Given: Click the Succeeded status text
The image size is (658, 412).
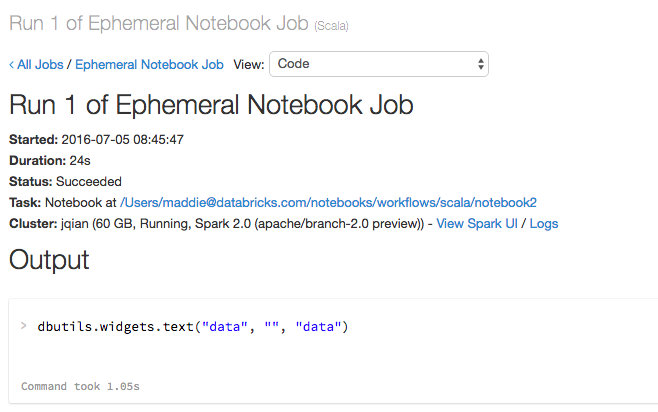Looking at the screenshot, I should [89, 181].
